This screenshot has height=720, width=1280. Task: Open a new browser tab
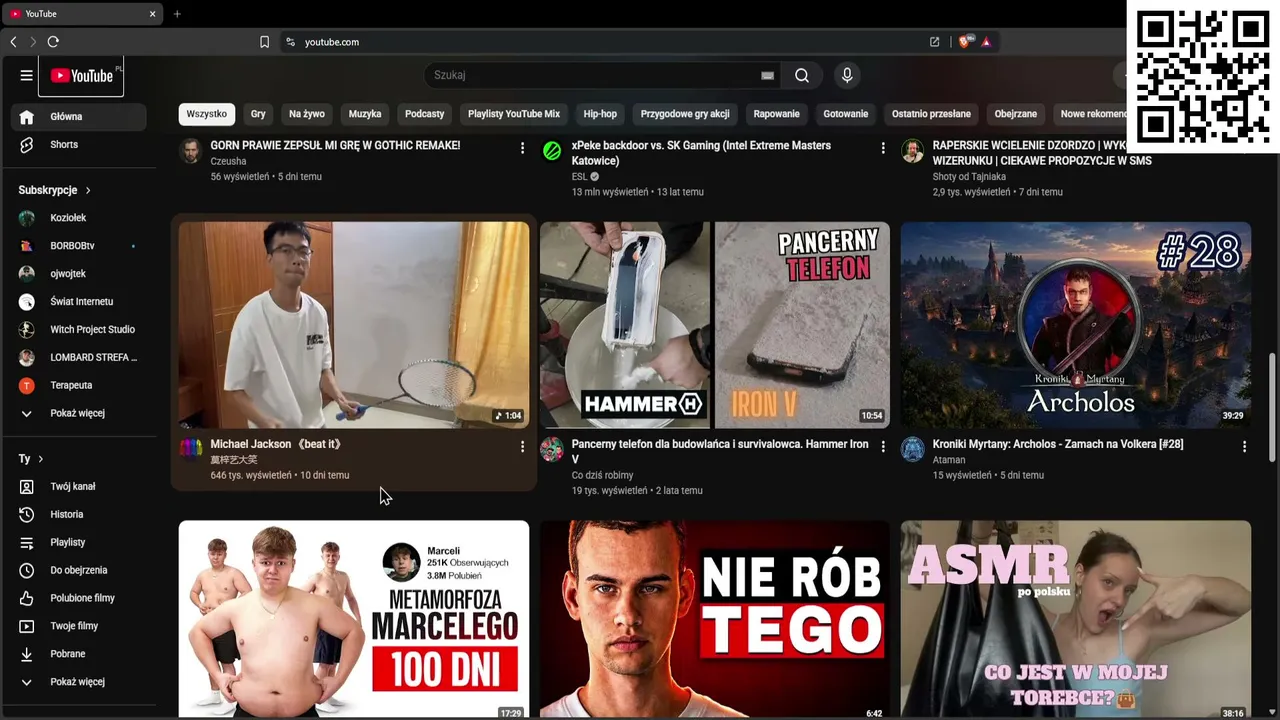click(x=177, y=14)
